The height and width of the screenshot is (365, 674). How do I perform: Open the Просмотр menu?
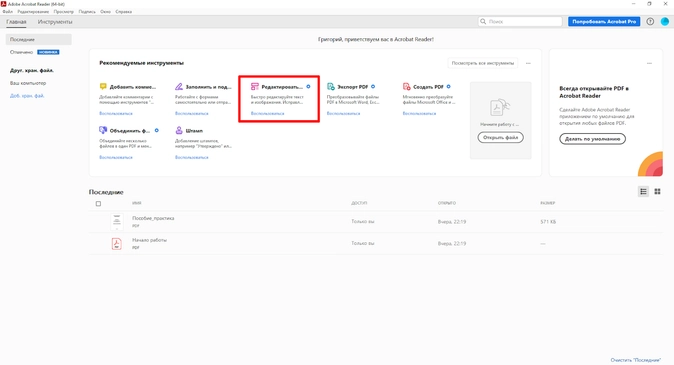tap(64, 12)
